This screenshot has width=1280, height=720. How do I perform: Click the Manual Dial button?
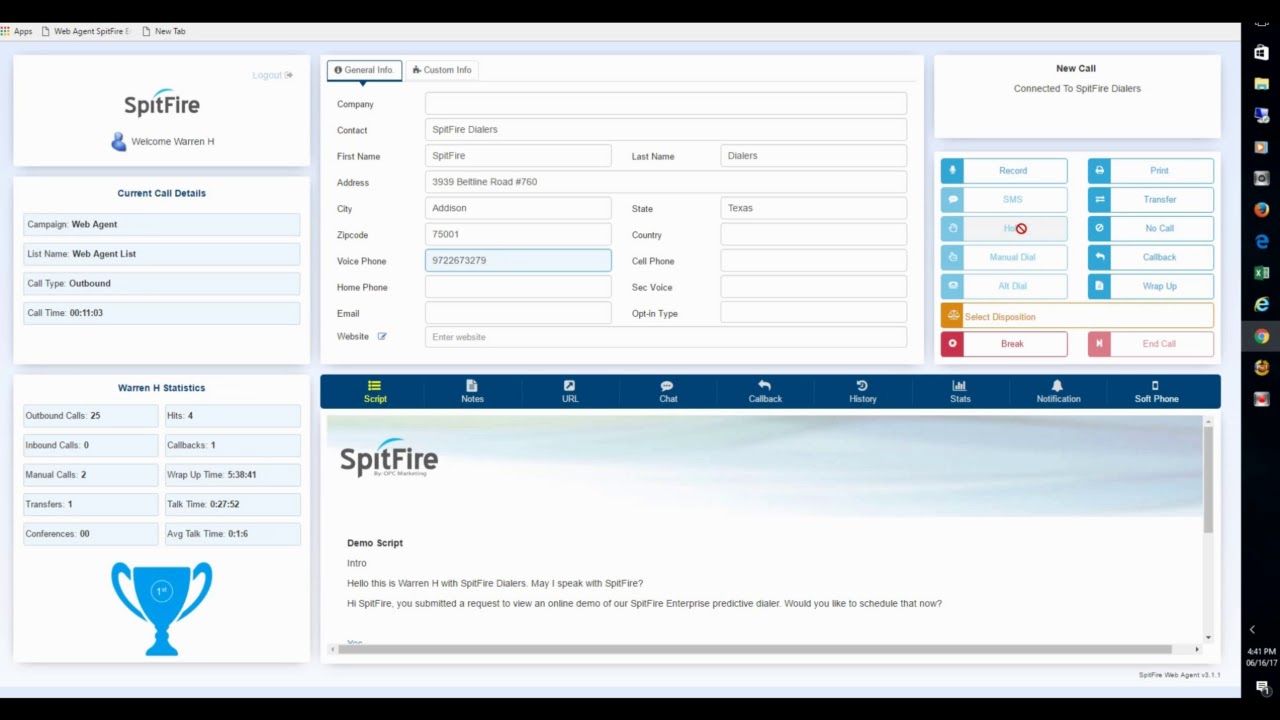pyautogui.click(x=1004, y=257)
